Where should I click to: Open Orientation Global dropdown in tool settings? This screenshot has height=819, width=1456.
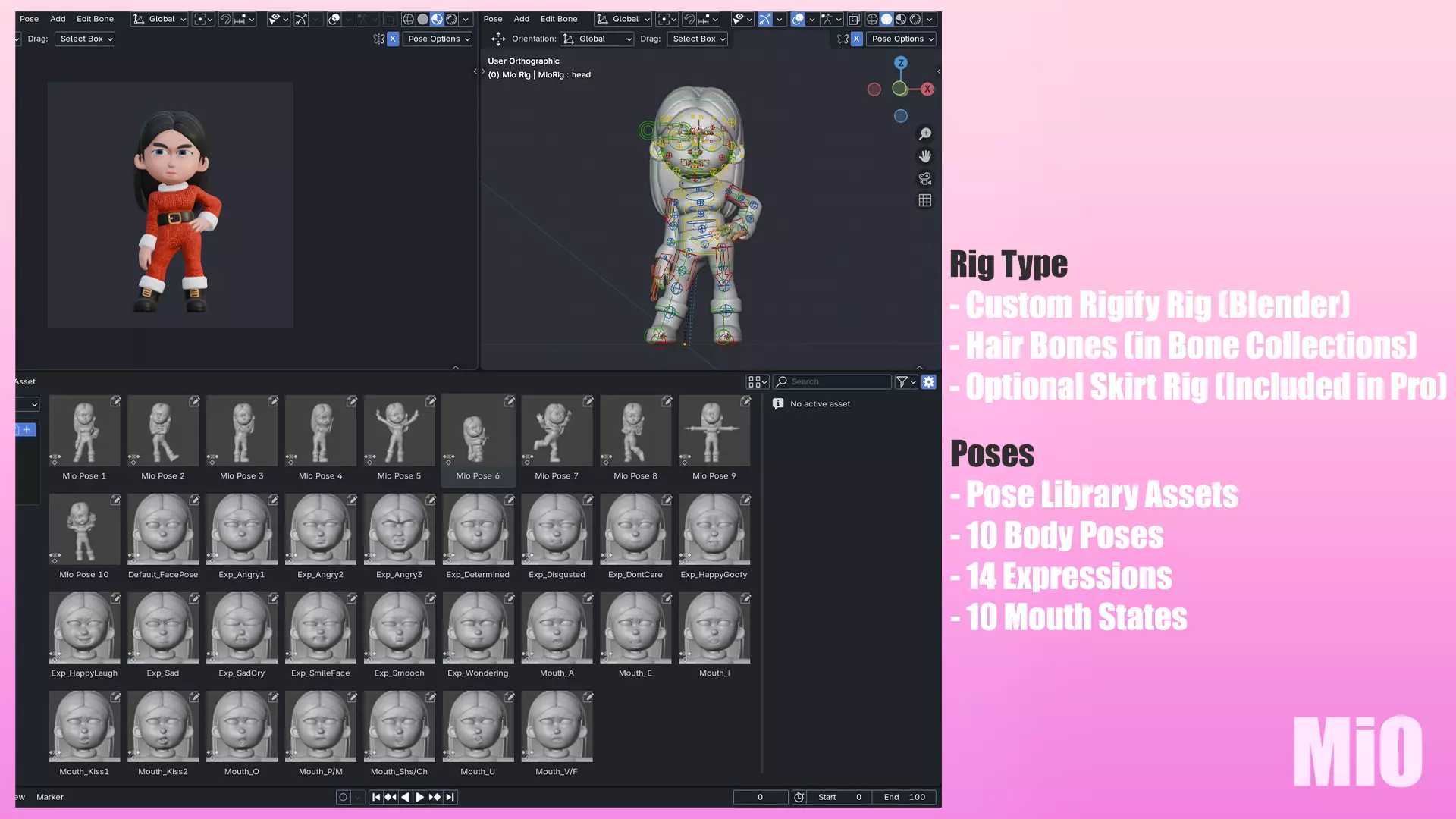(x=597, y=39)
